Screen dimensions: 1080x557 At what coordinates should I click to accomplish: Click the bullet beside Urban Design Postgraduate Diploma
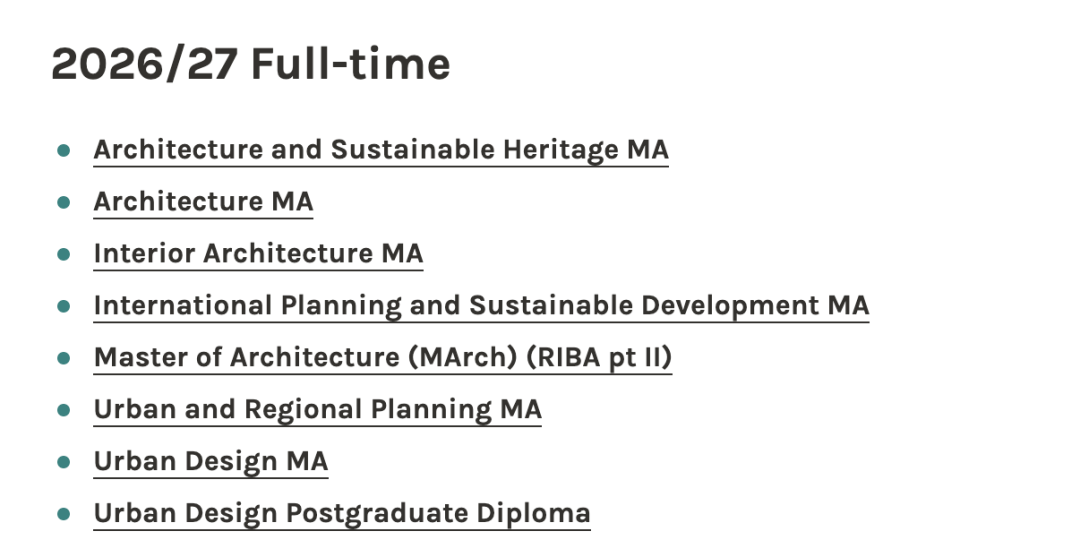pyautogui.click(x=64, y=514)
